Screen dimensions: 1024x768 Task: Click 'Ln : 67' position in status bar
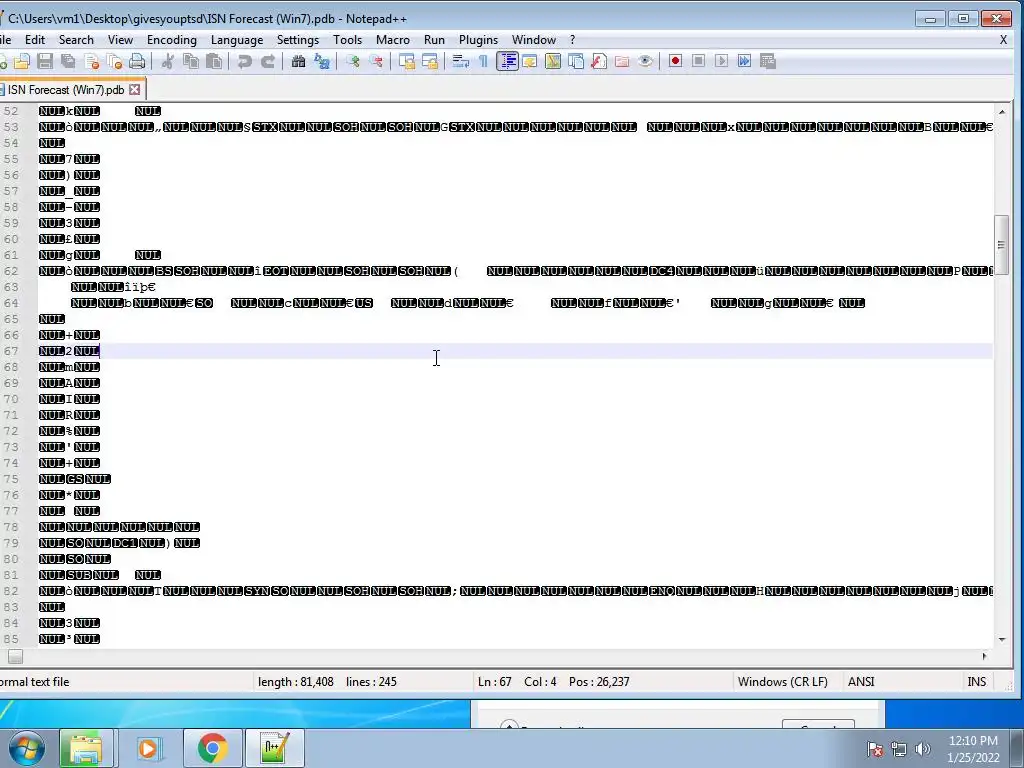pos(494,682)
